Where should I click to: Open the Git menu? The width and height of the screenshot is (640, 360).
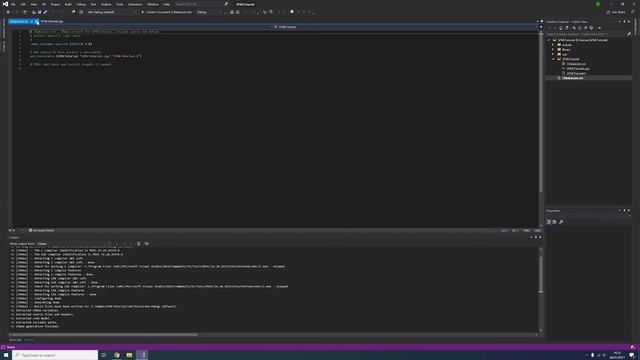coord(44,4)
